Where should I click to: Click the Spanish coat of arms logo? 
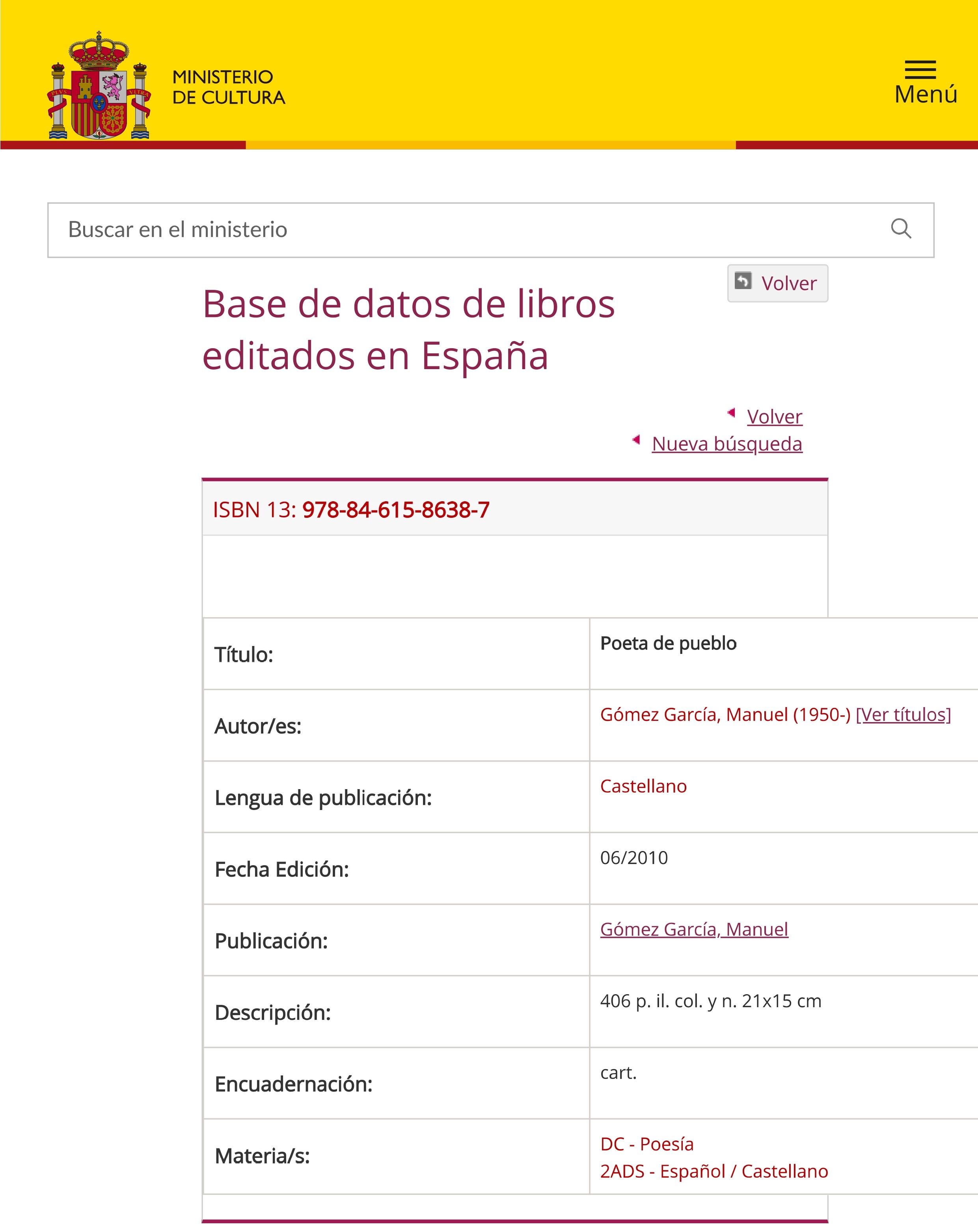(99, 86)
